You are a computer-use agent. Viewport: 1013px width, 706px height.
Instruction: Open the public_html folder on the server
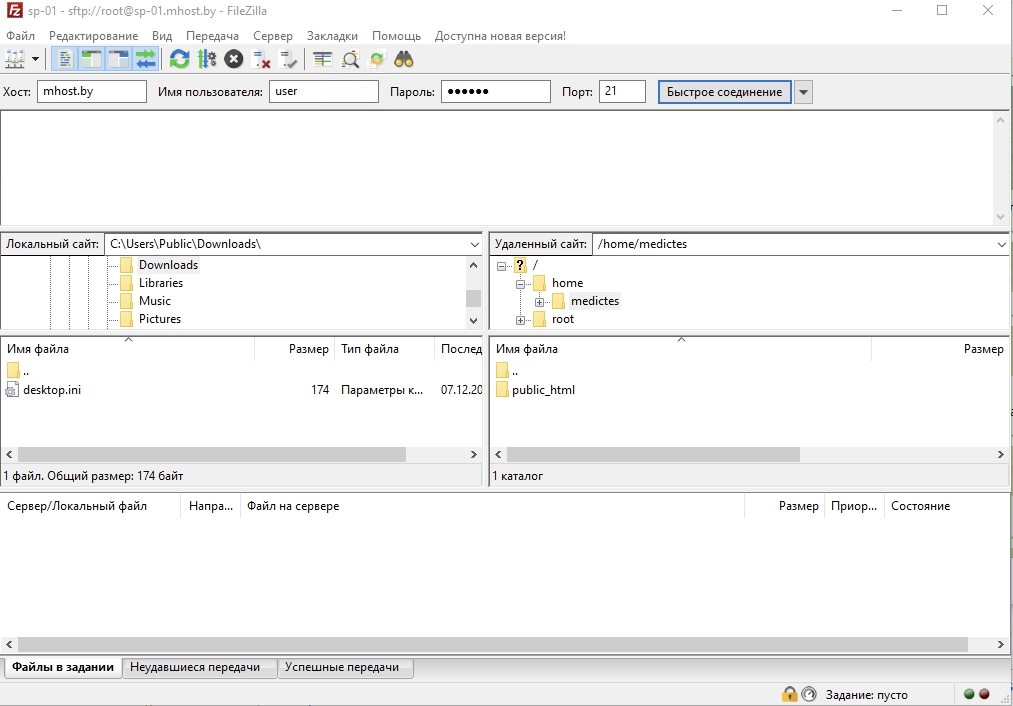tap(543, 390)
